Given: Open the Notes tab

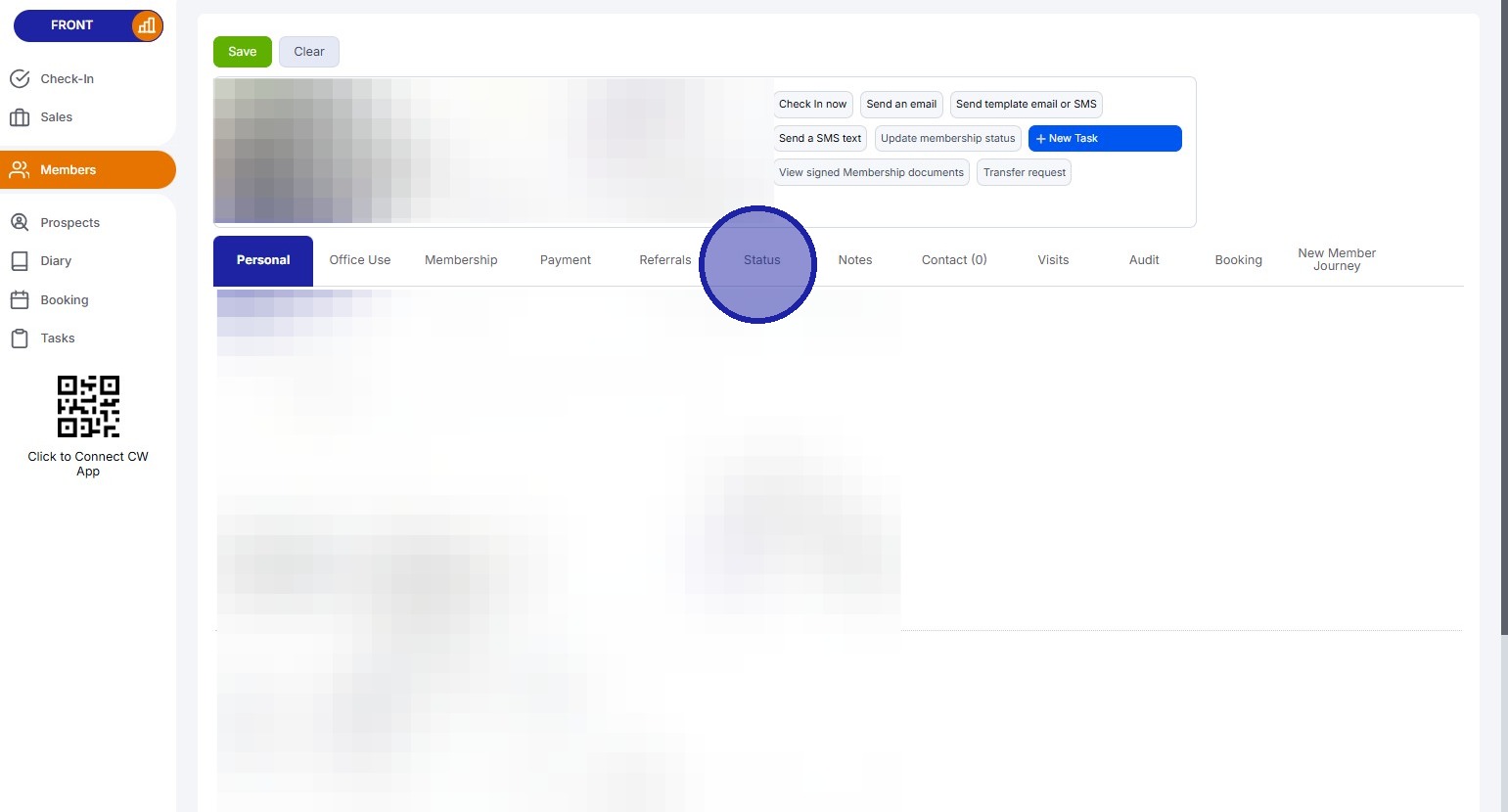Looking at the screenshot, I should point(855,260).
